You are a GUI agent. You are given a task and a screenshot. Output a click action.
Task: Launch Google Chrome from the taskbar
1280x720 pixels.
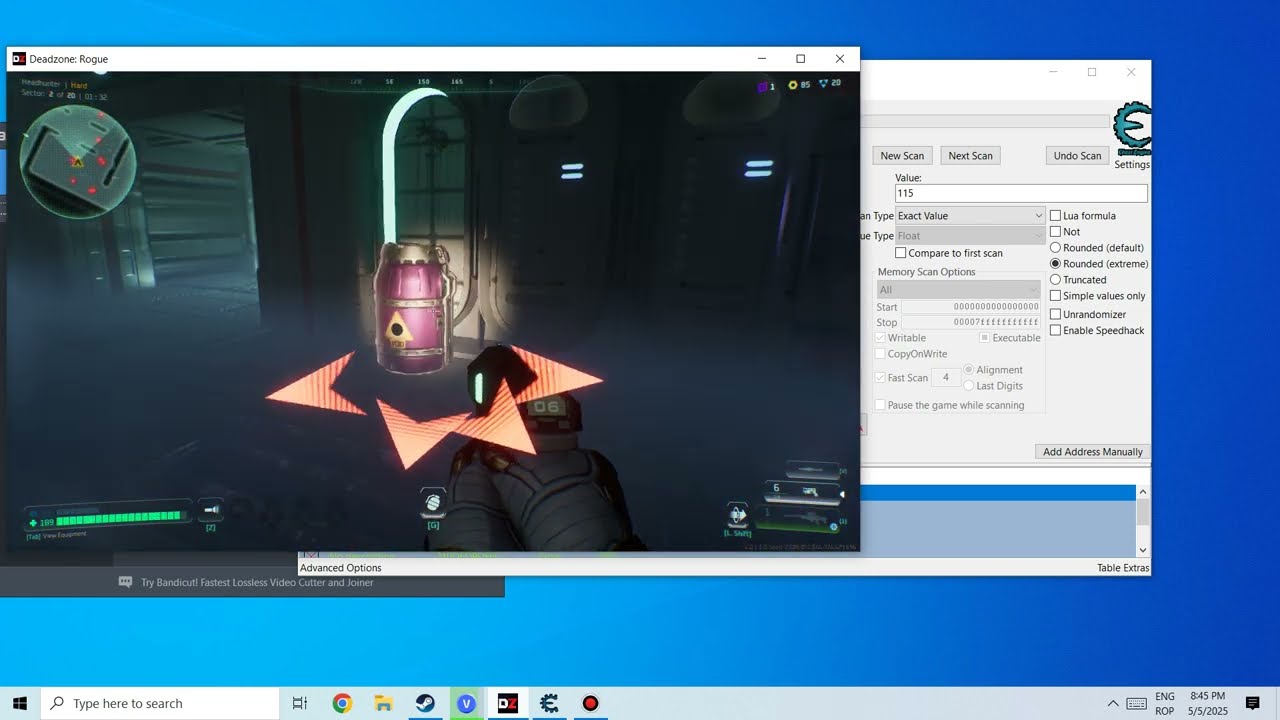[x=342, y=703]
